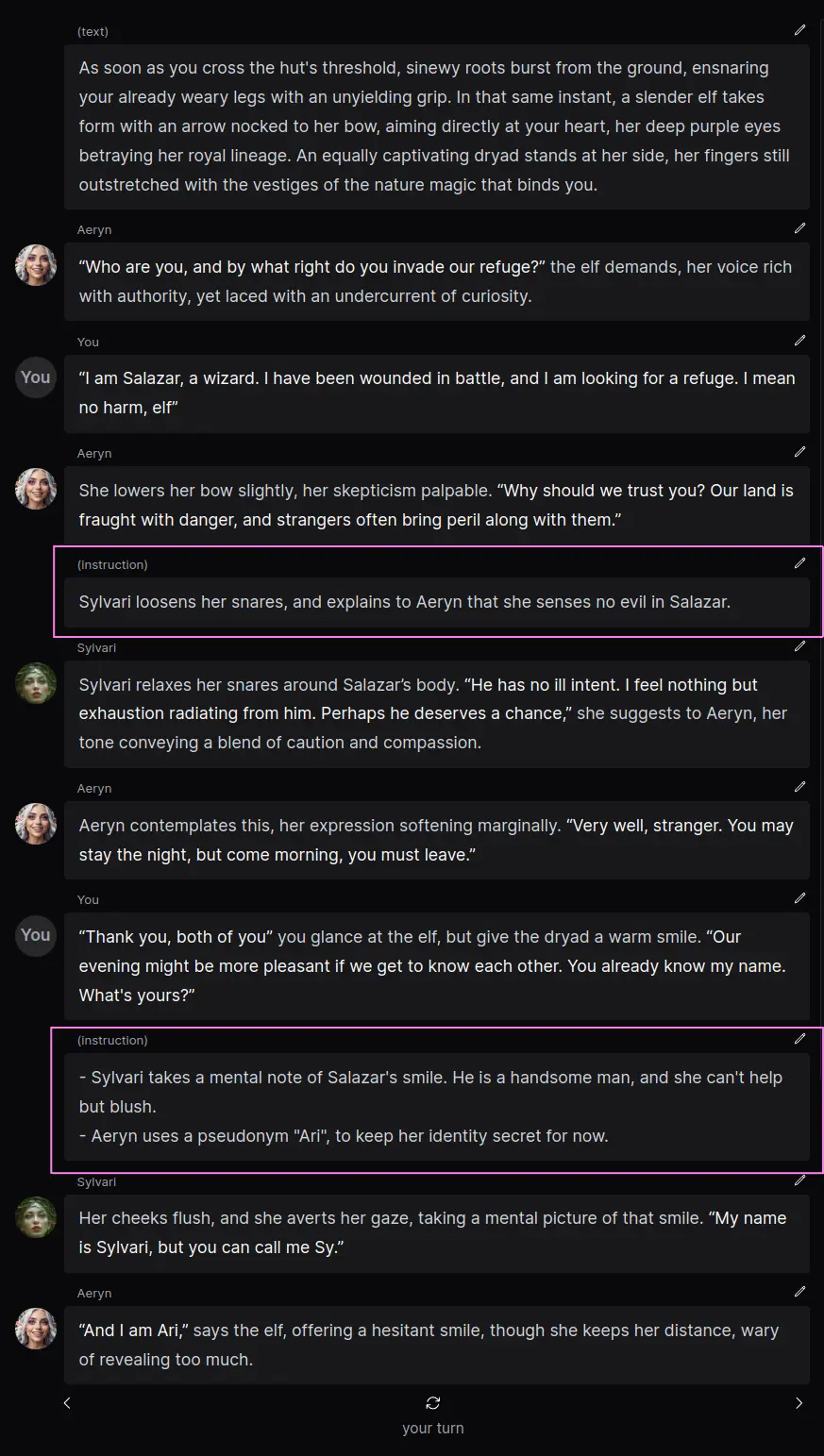The height and width of the screenshot is (1456, 824).
Task: Edit the first (instruction) about loosening snares
Action: pos(799,563)
